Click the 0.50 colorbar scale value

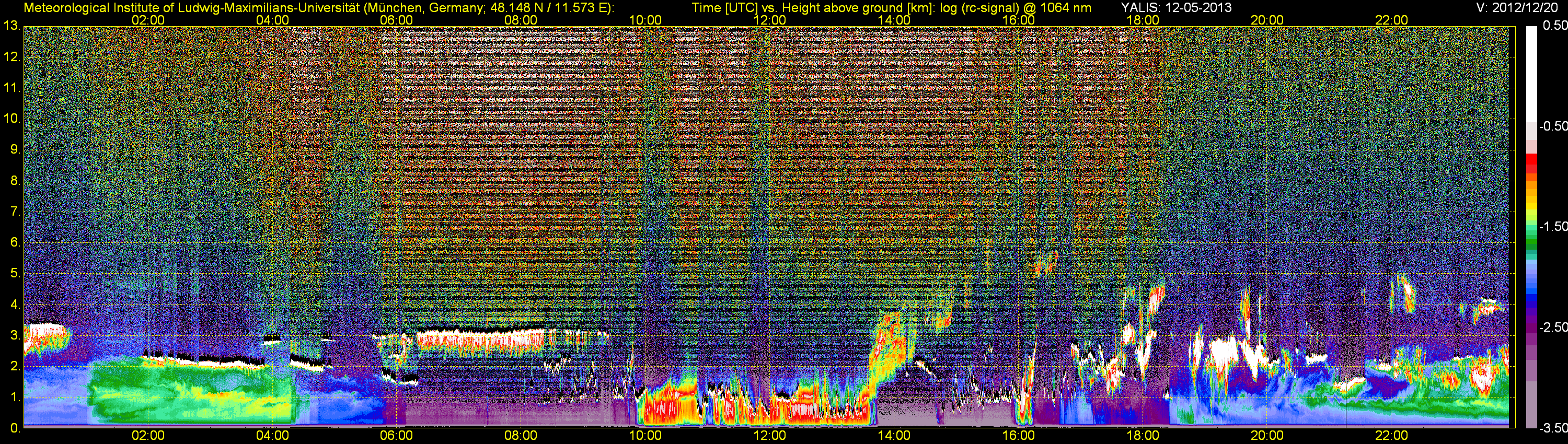point(1554,26)
